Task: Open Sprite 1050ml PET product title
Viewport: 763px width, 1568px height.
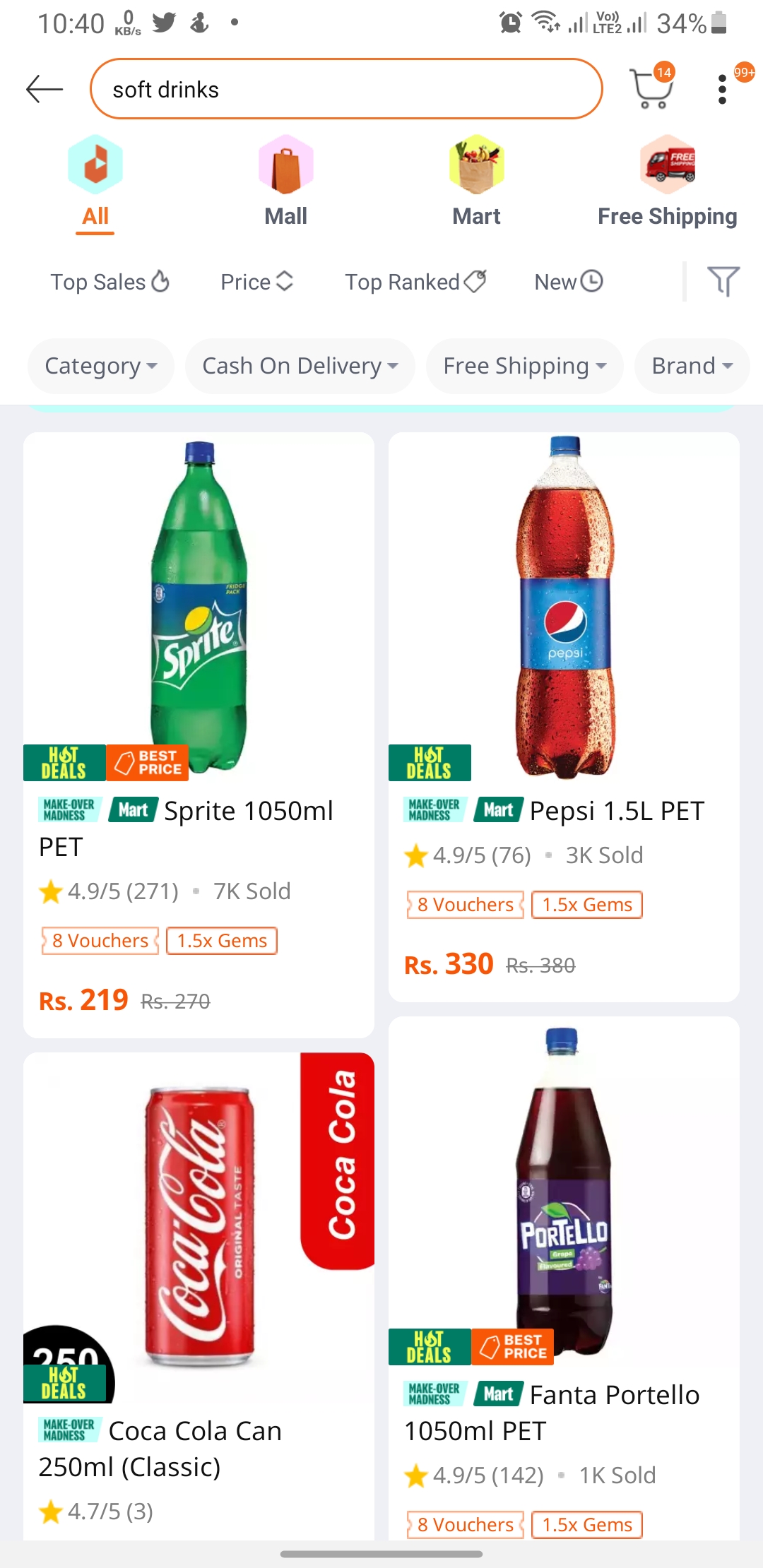Action: 186,828
